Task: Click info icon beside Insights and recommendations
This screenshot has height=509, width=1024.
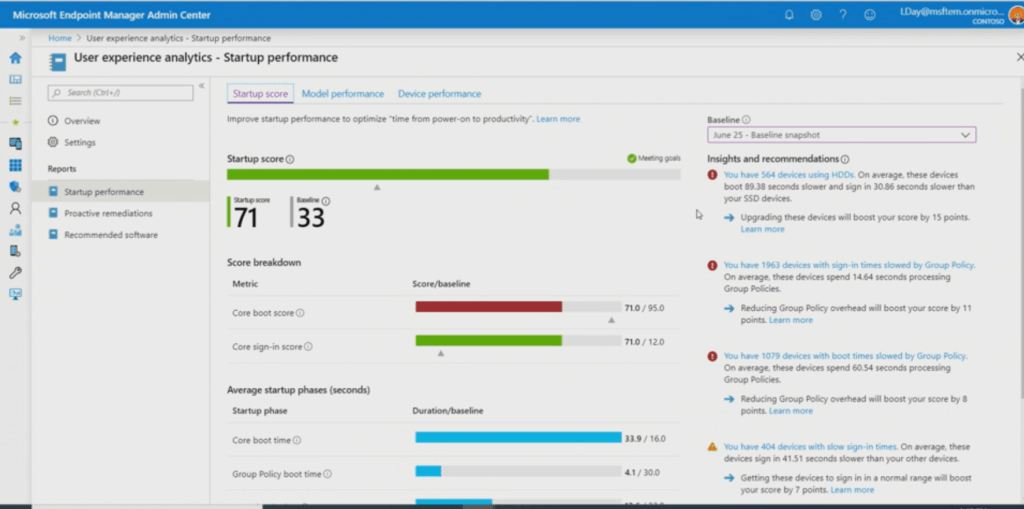Action: click(x=845, y=159)
